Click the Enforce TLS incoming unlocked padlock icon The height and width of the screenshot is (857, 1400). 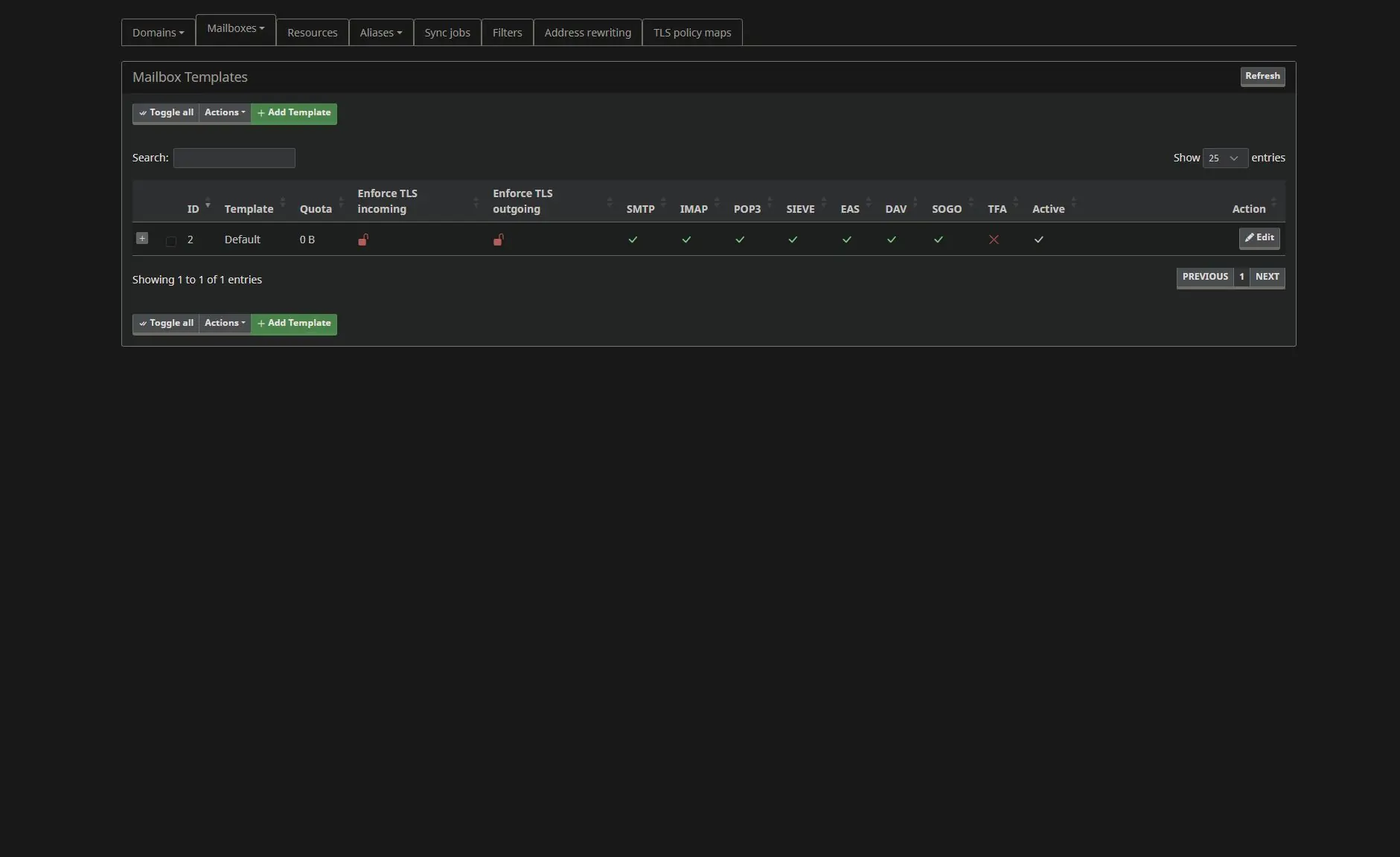point(363,240)
